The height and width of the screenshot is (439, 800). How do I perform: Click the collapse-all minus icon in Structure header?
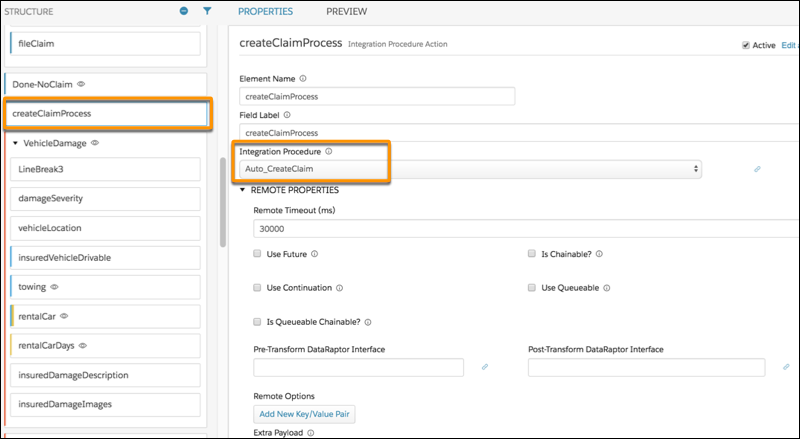[x=184, y=11]
